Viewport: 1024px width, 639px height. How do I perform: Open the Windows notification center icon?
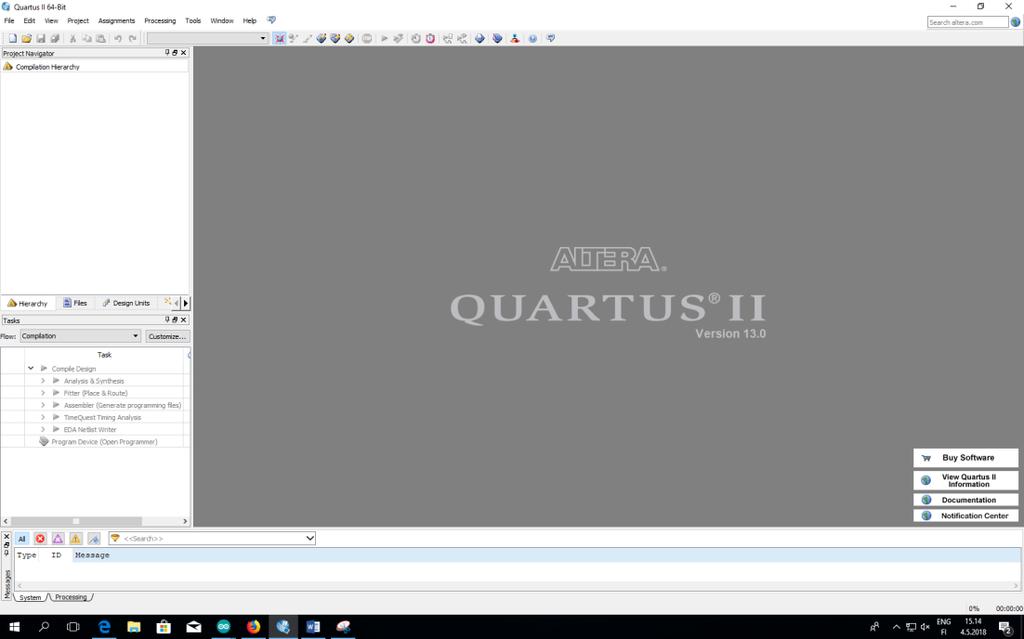pos(1006,627)
